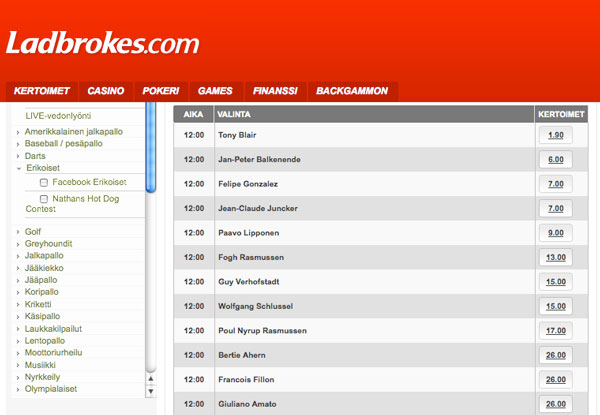Open the KERTOIMET tab
The height and width of the screenshot is (415, 600).
tap(42, 91)
